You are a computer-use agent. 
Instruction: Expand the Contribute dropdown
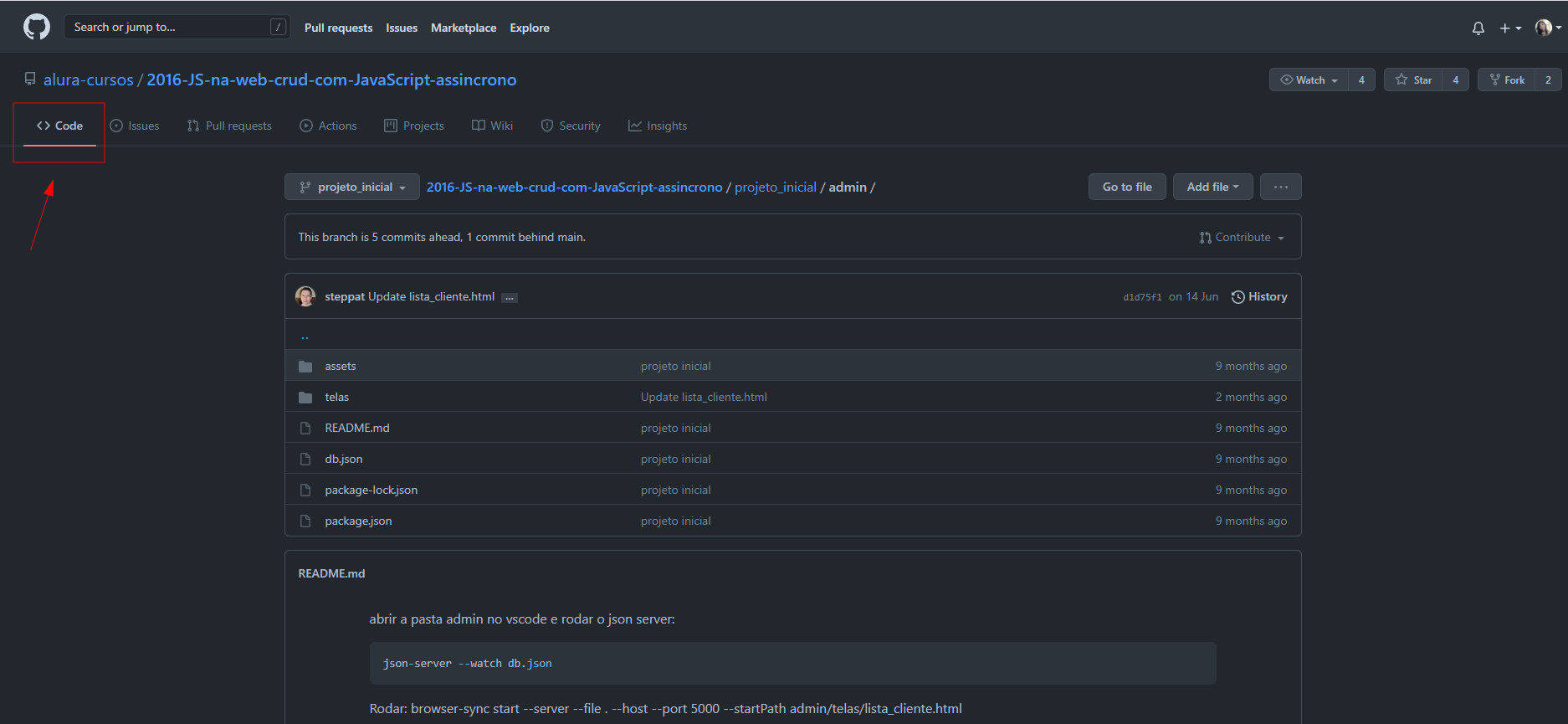click(1242, 238)
